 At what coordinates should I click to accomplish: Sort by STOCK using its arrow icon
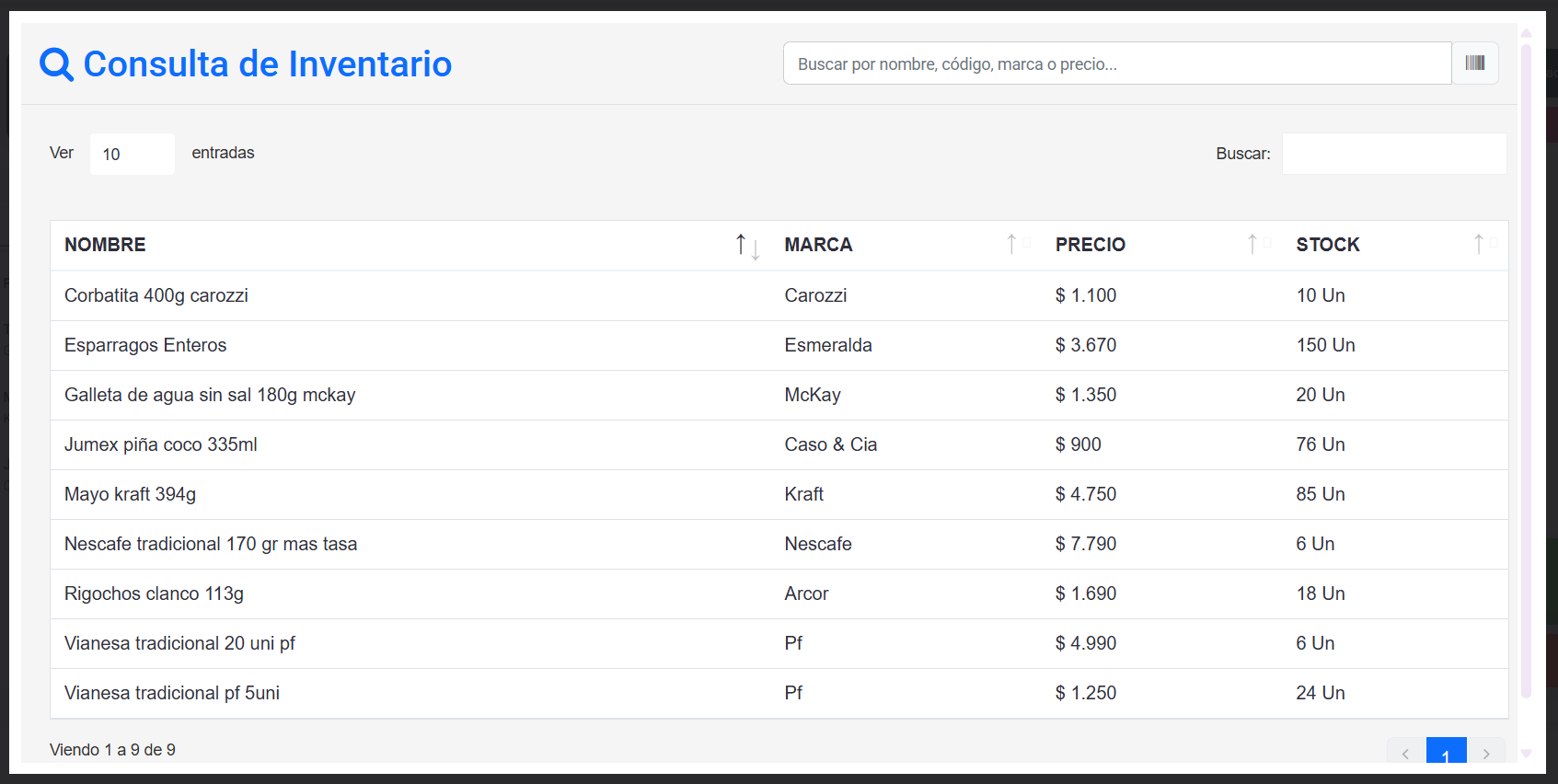(1483, 244)
